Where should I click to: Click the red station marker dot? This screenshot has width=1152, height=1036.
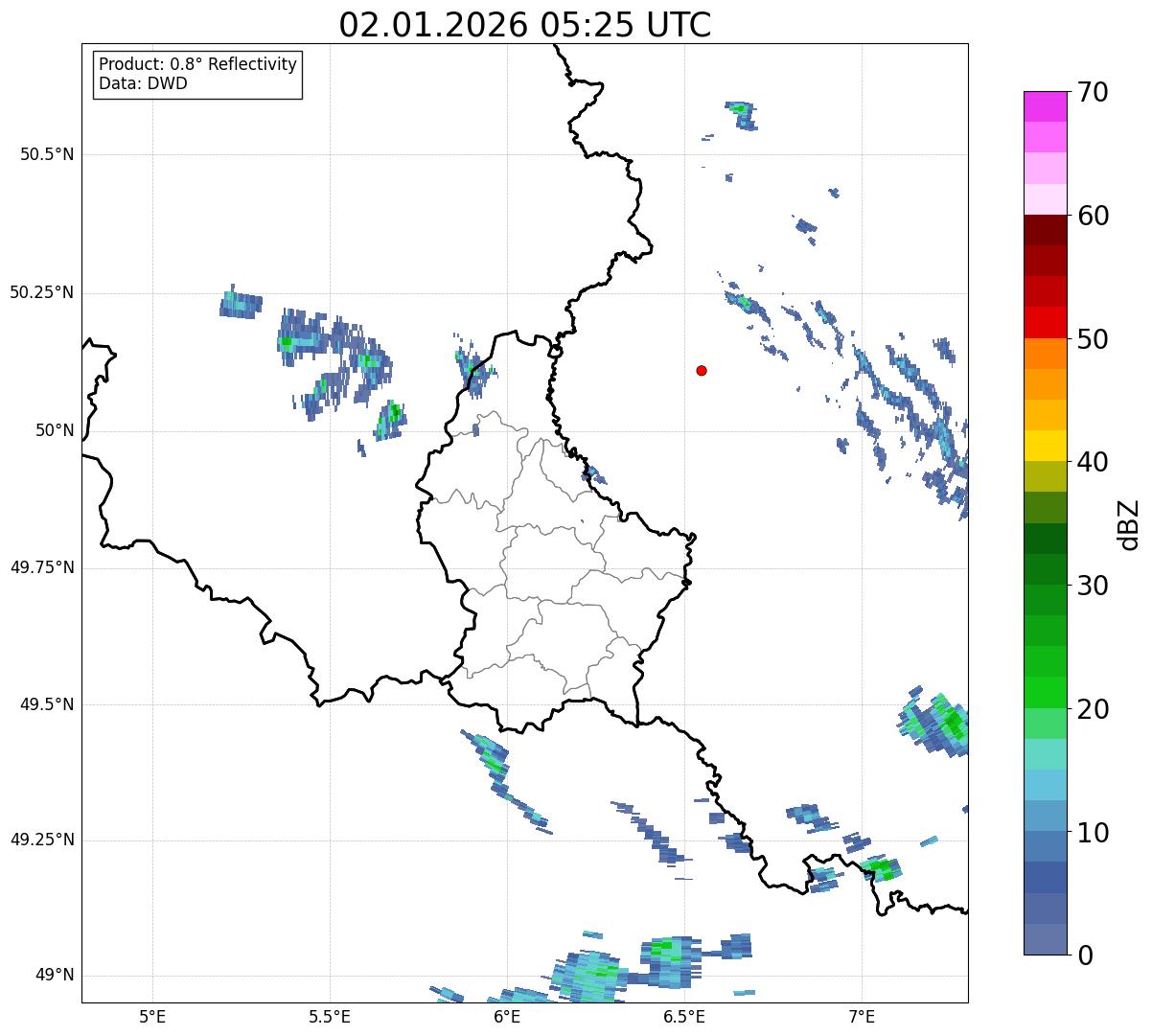pos(702,370)
